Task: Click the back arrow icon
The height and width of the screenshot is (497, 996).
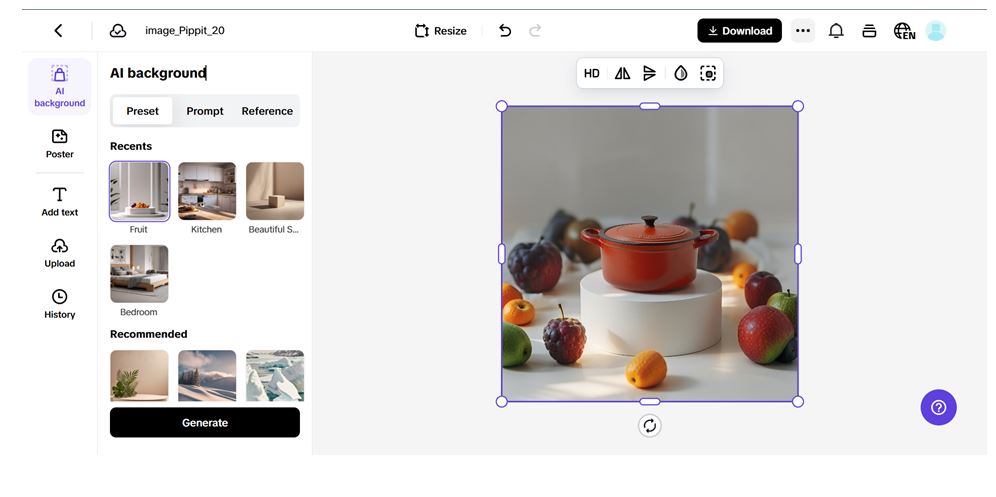Action: (x=58, y=31)
